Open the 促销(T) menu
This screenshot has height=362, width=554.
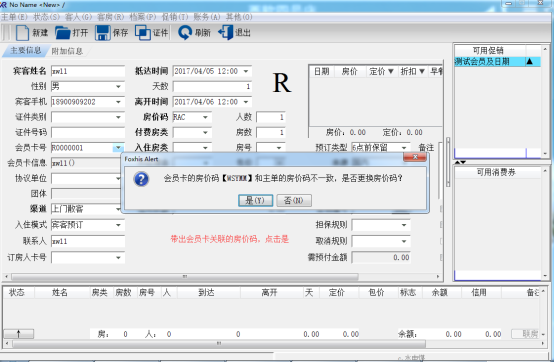(175, 17)
